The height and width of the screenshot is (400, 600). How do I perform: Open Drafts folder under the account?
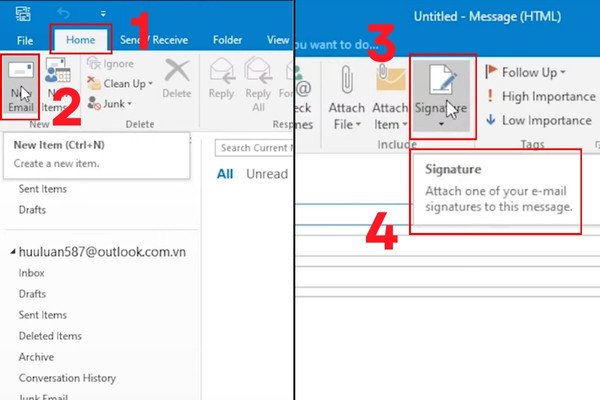pyautogui.click(x=32, y=294)
